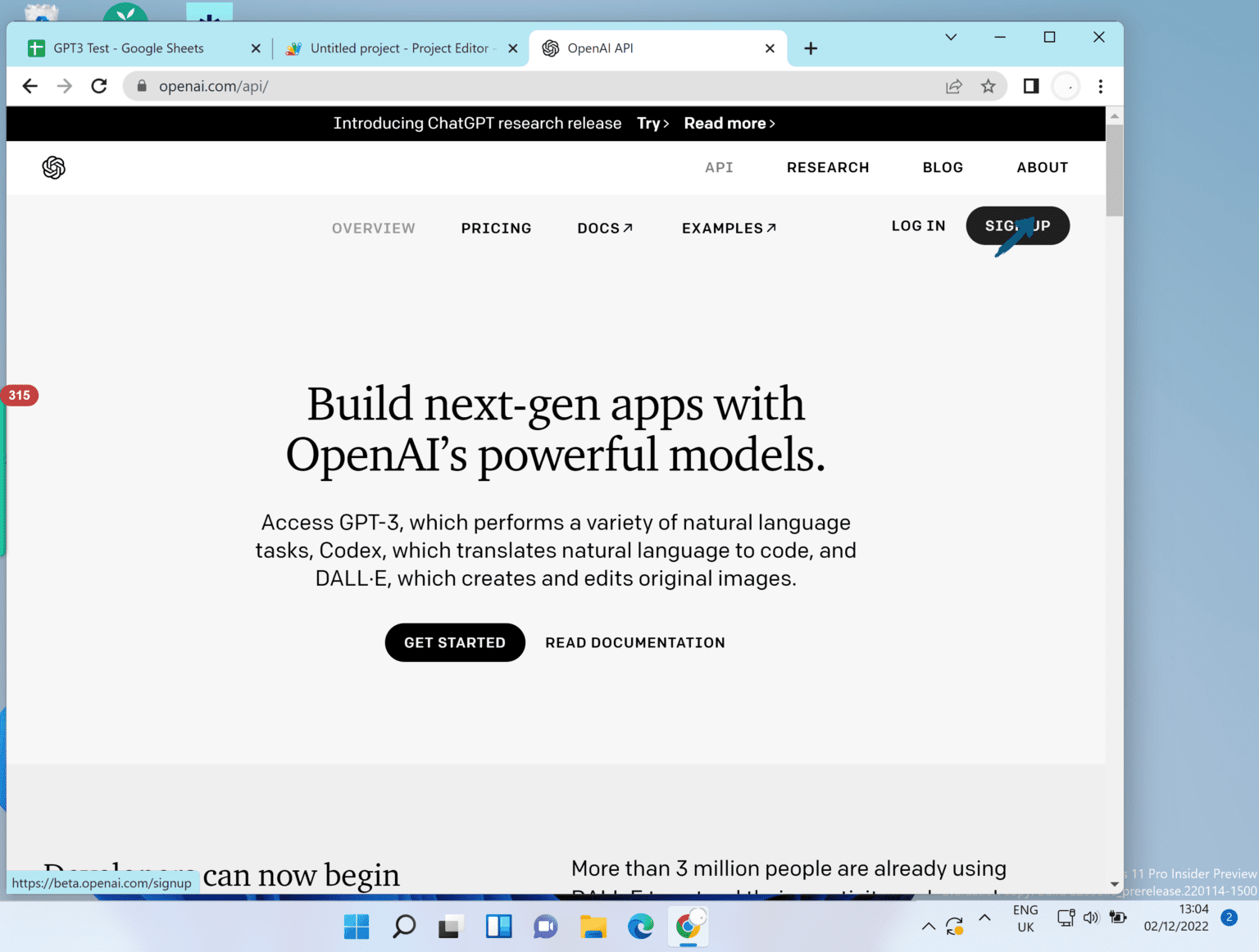1259x952 pixels.
Task: Open the tab search dropdown arrow
Action: pyautogui.click(x=950, y=37)
